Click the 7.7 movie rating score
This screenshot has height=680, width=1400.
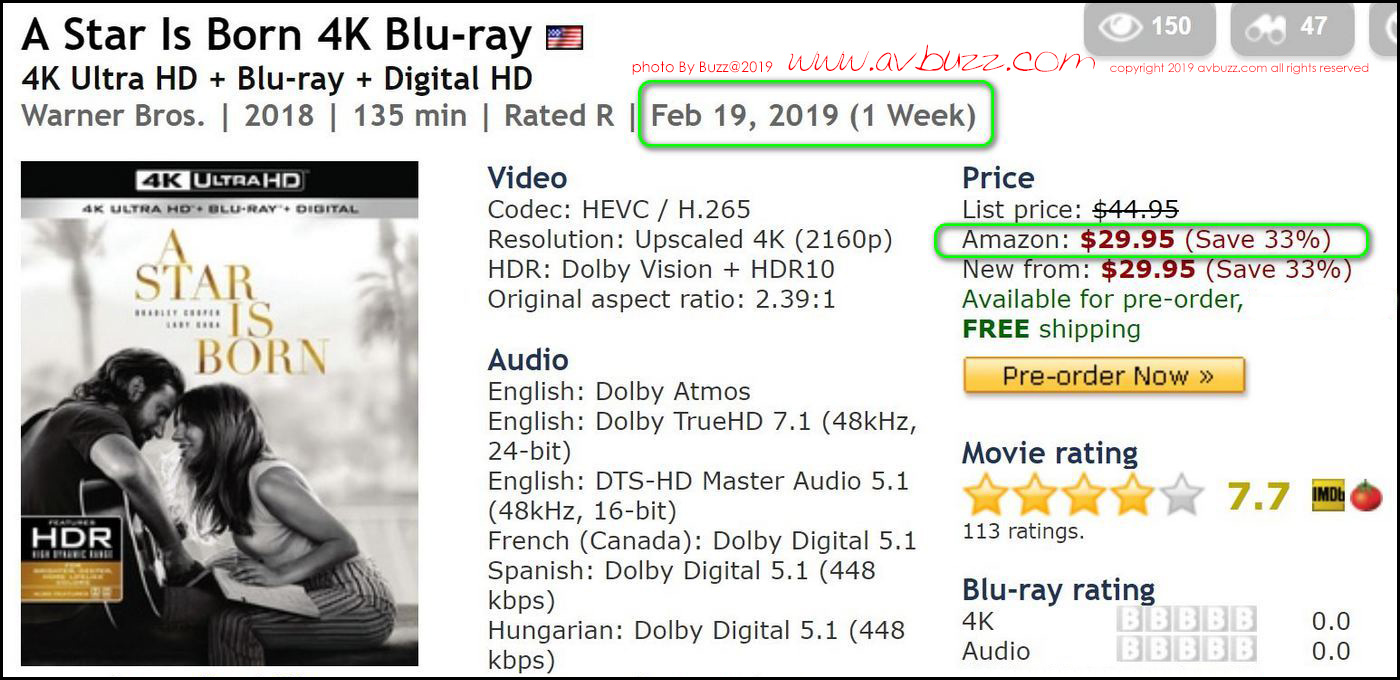coord(1257,496)
